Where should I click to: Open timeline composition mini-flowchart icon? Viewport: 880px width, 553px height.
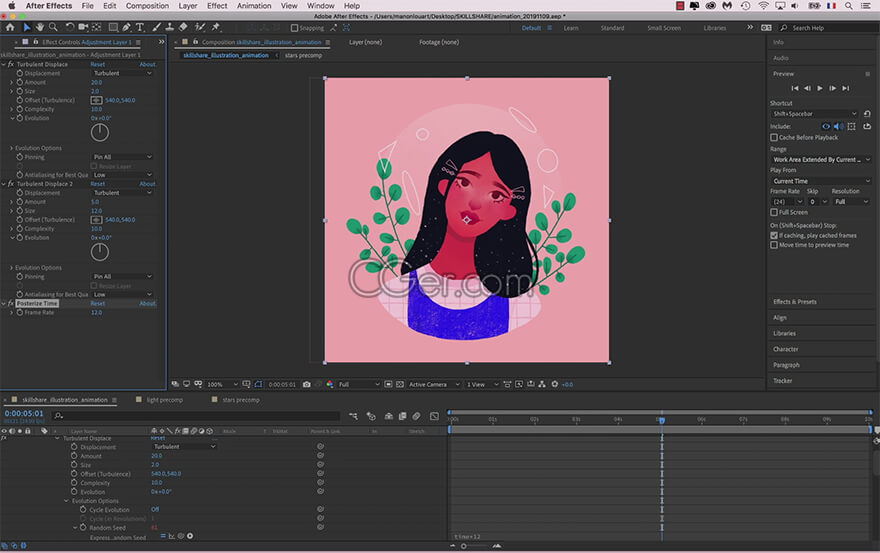(353, 416)
